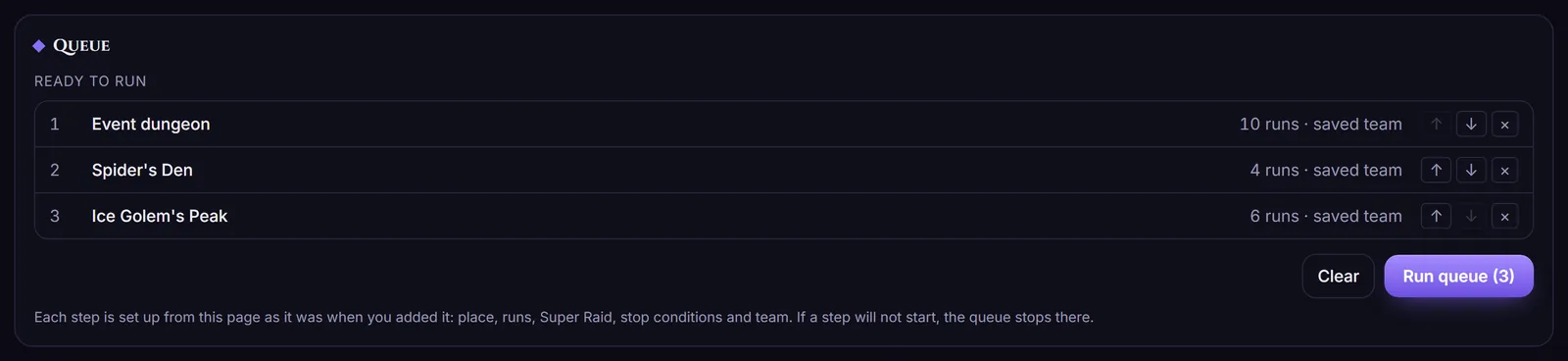This screenshot has height=361, width=1568.
Task: Click the purple diamond icon beside Queue
Action: [39, 46]
